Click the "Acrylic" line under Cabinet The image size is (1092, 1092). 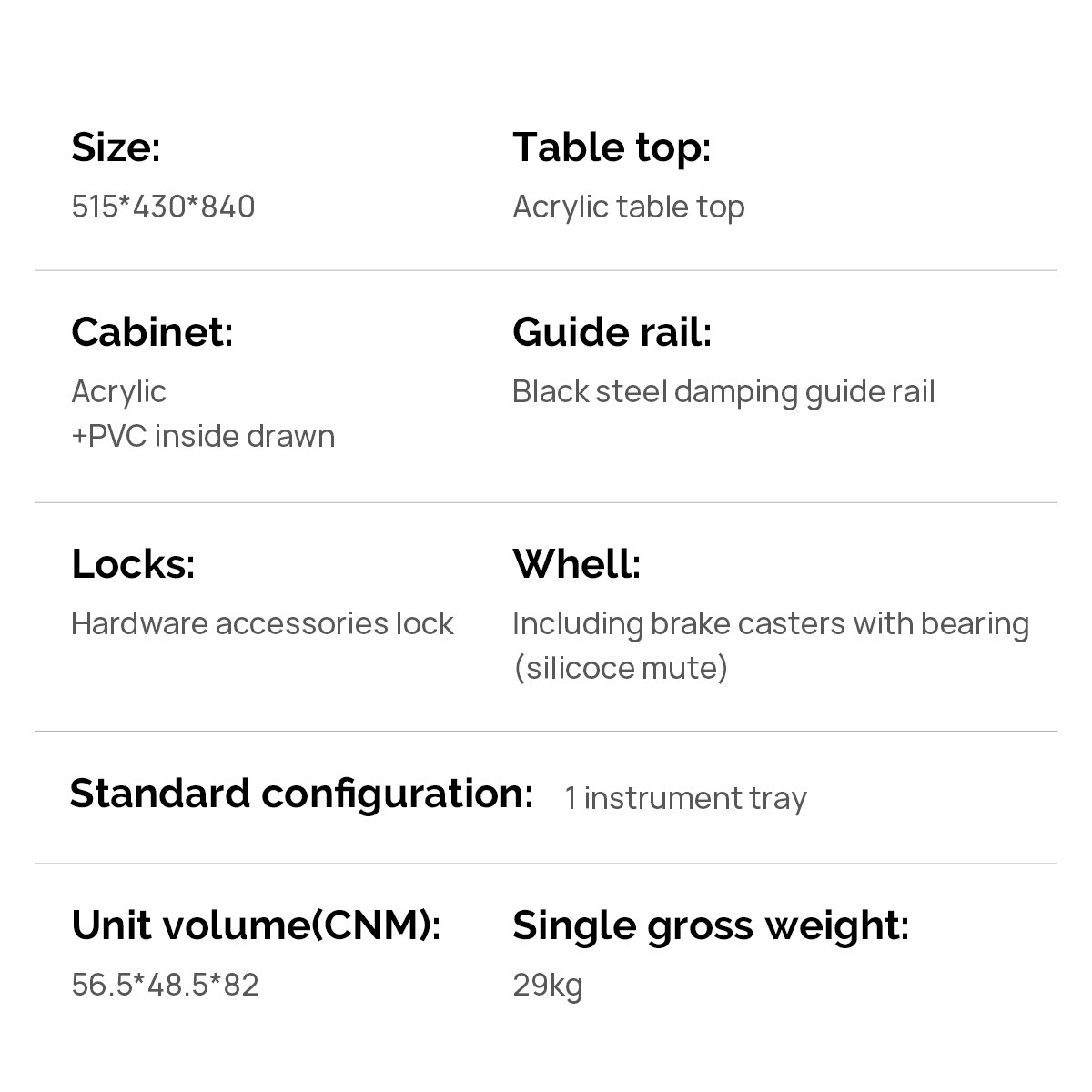coord(118,392)
